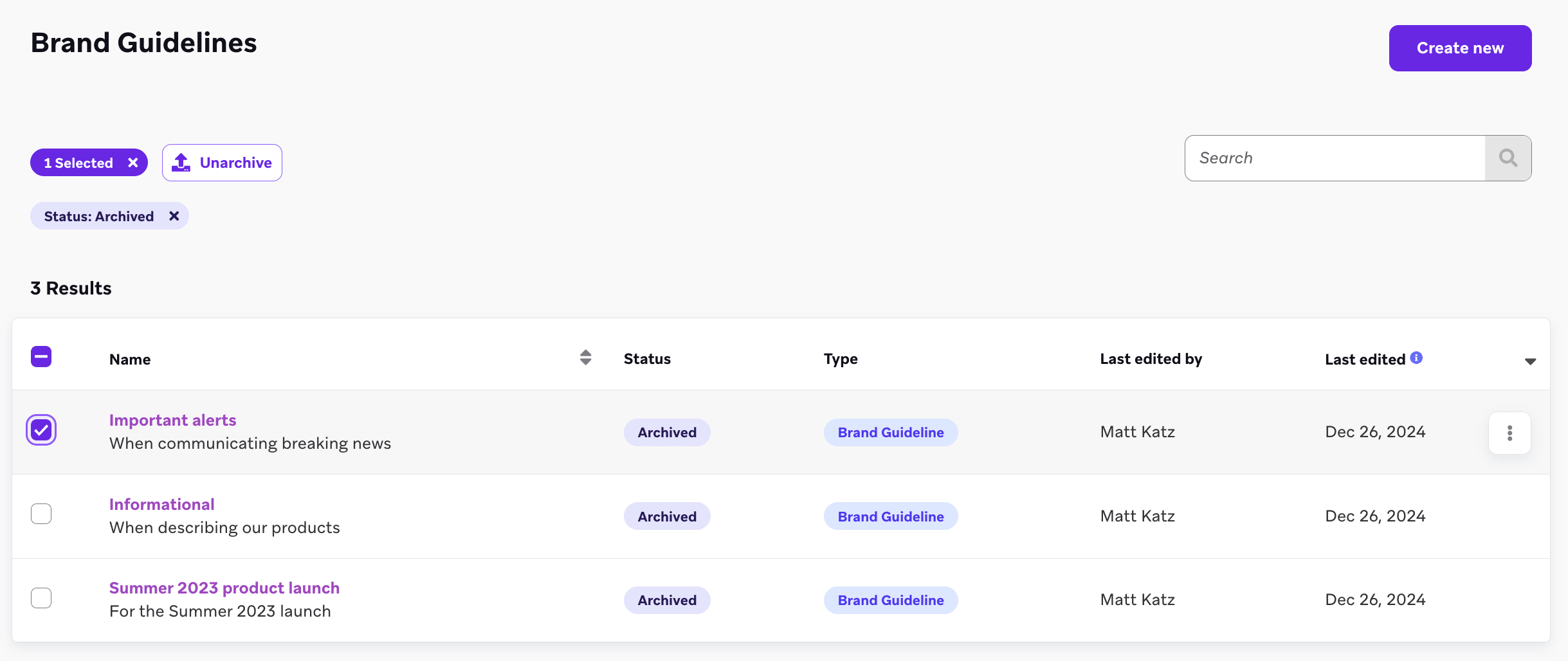The image size is (1568, 661).
Task: Toggle the select-all header checkbox
Action: click(x=41, y=356)
